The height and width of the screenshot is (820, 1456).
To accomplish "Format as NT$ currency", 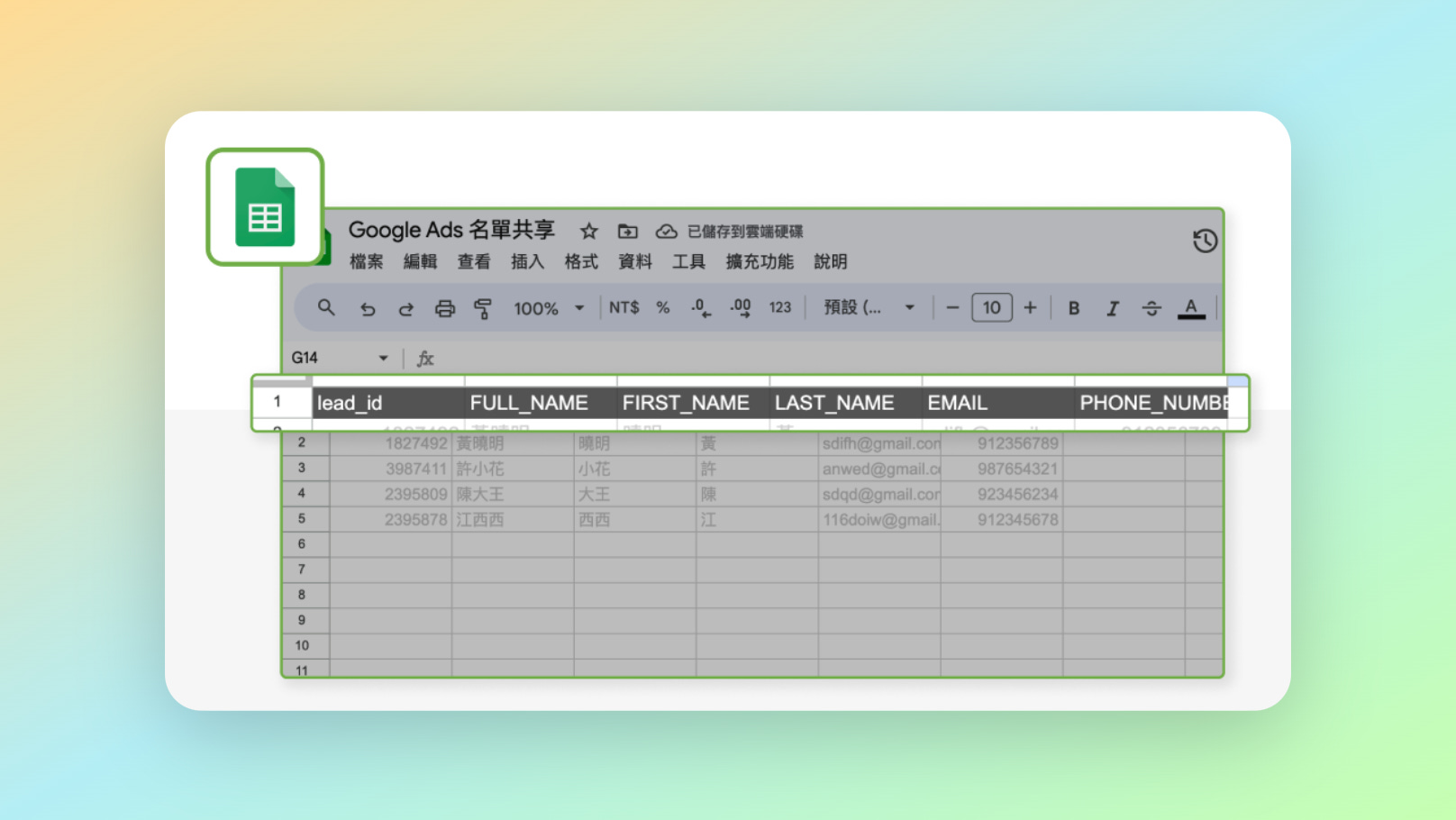I will pyautogui.click(x=623, y=308).
